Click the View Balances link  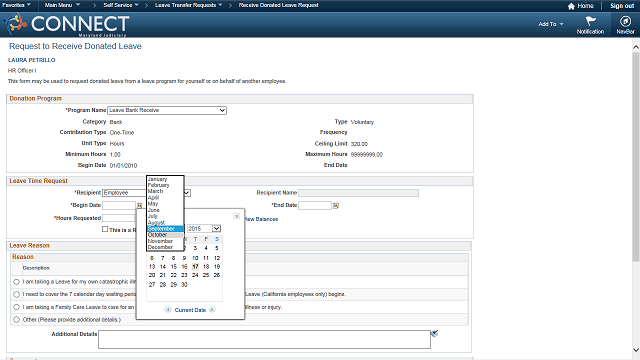pos(261,219)
